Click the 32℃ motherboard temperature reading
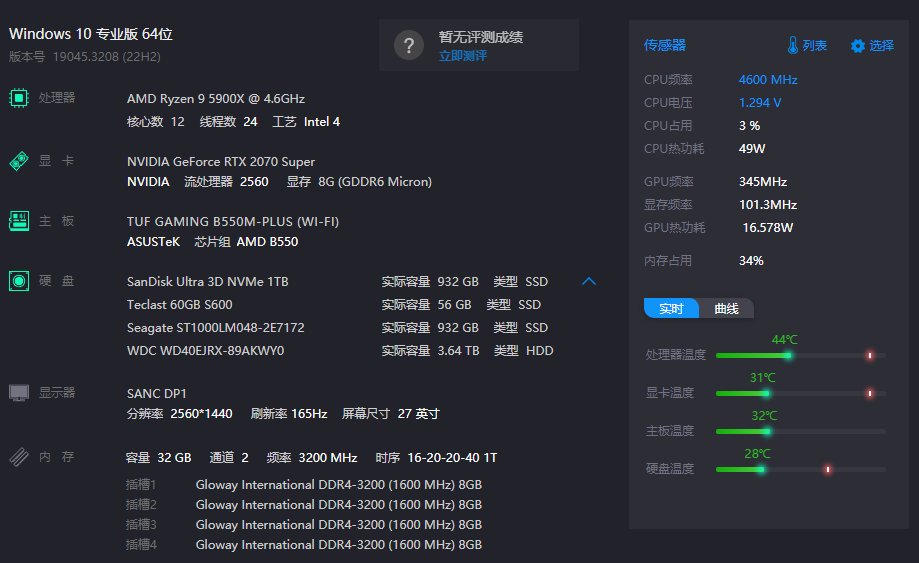This screenshot has height=563, width=919. click(x=764, y=416)
